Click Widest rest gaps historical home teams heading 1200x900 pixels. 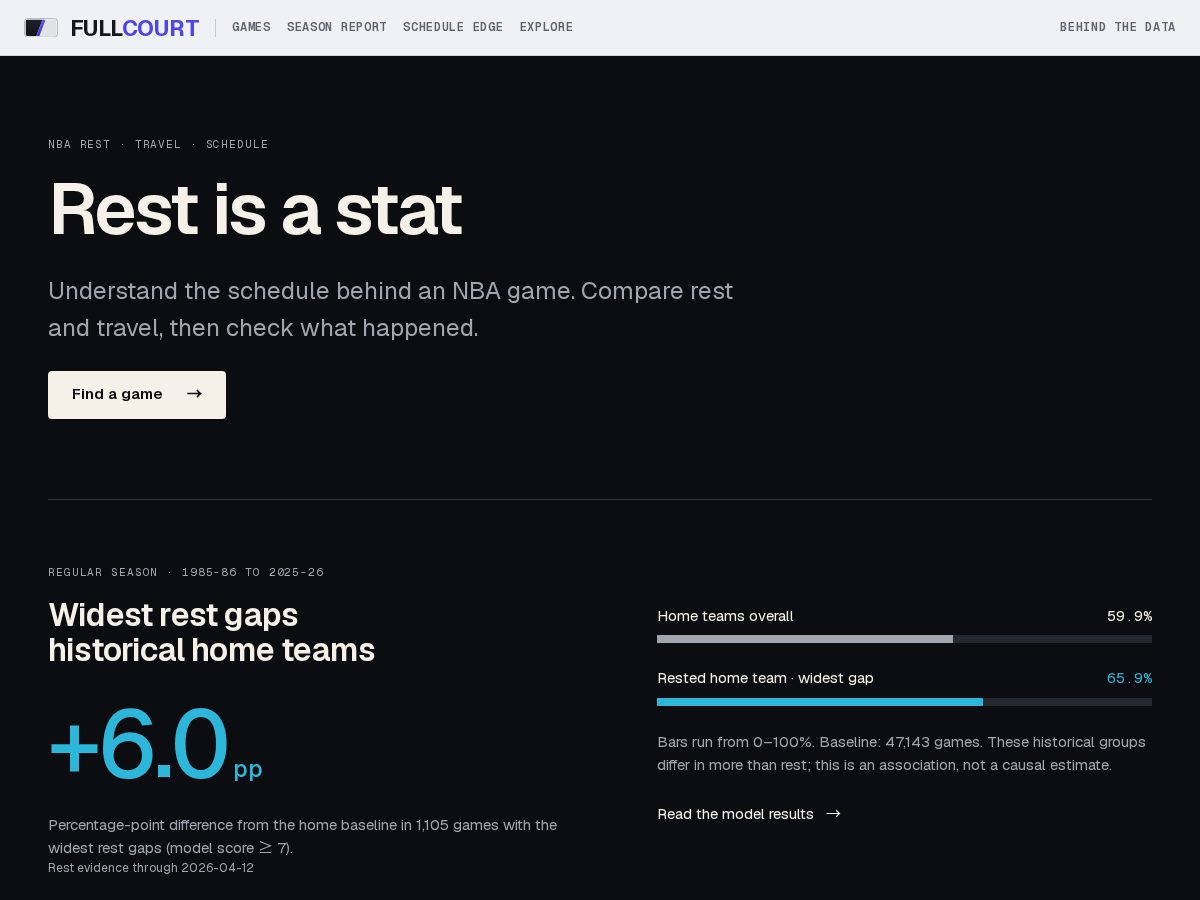point(212,632)
